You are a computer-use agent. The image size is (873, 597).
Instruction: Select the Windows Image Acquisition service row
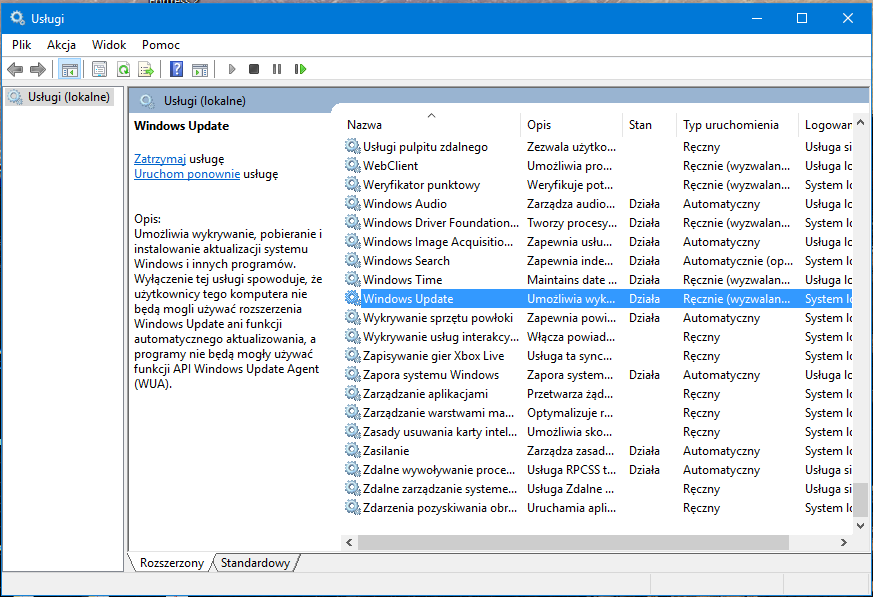tap(598, 241)
